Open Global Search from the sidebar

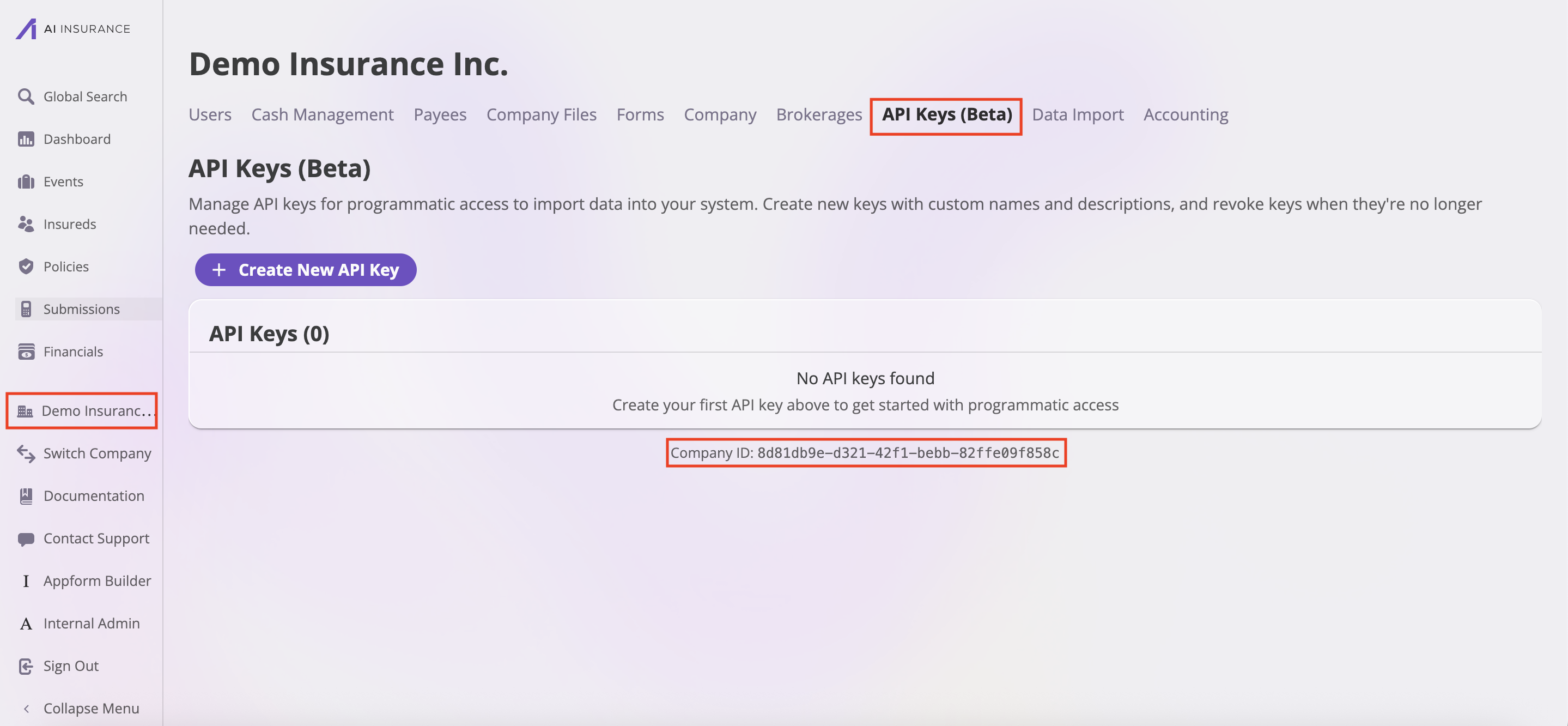point(26,96)
